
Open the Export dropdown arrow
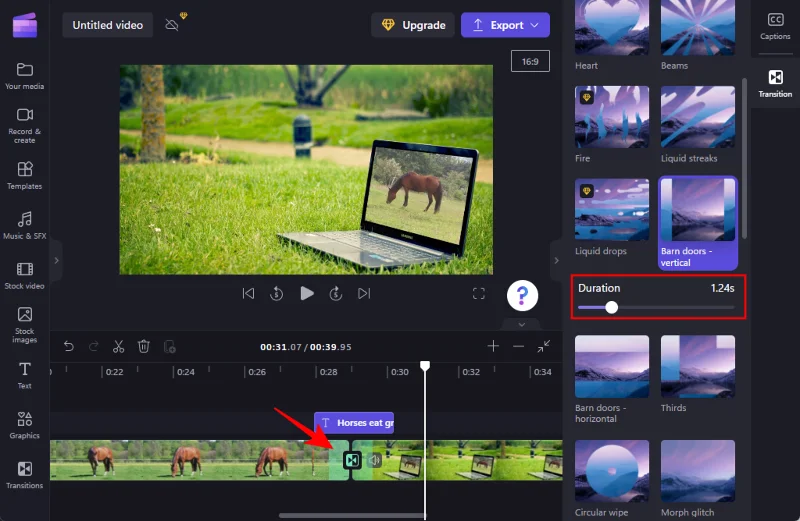(x=535, y=25)
